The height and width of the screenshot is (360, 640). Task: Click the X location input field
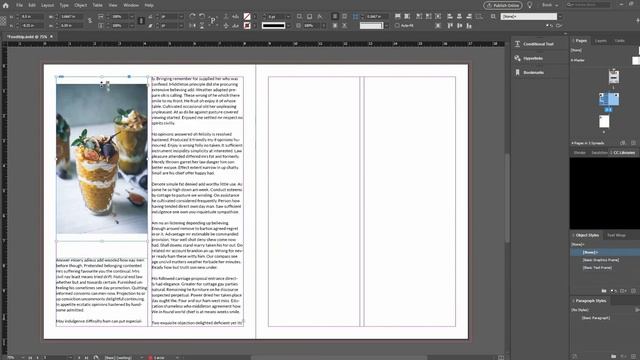pyautogui.click(x=32, y=16)
